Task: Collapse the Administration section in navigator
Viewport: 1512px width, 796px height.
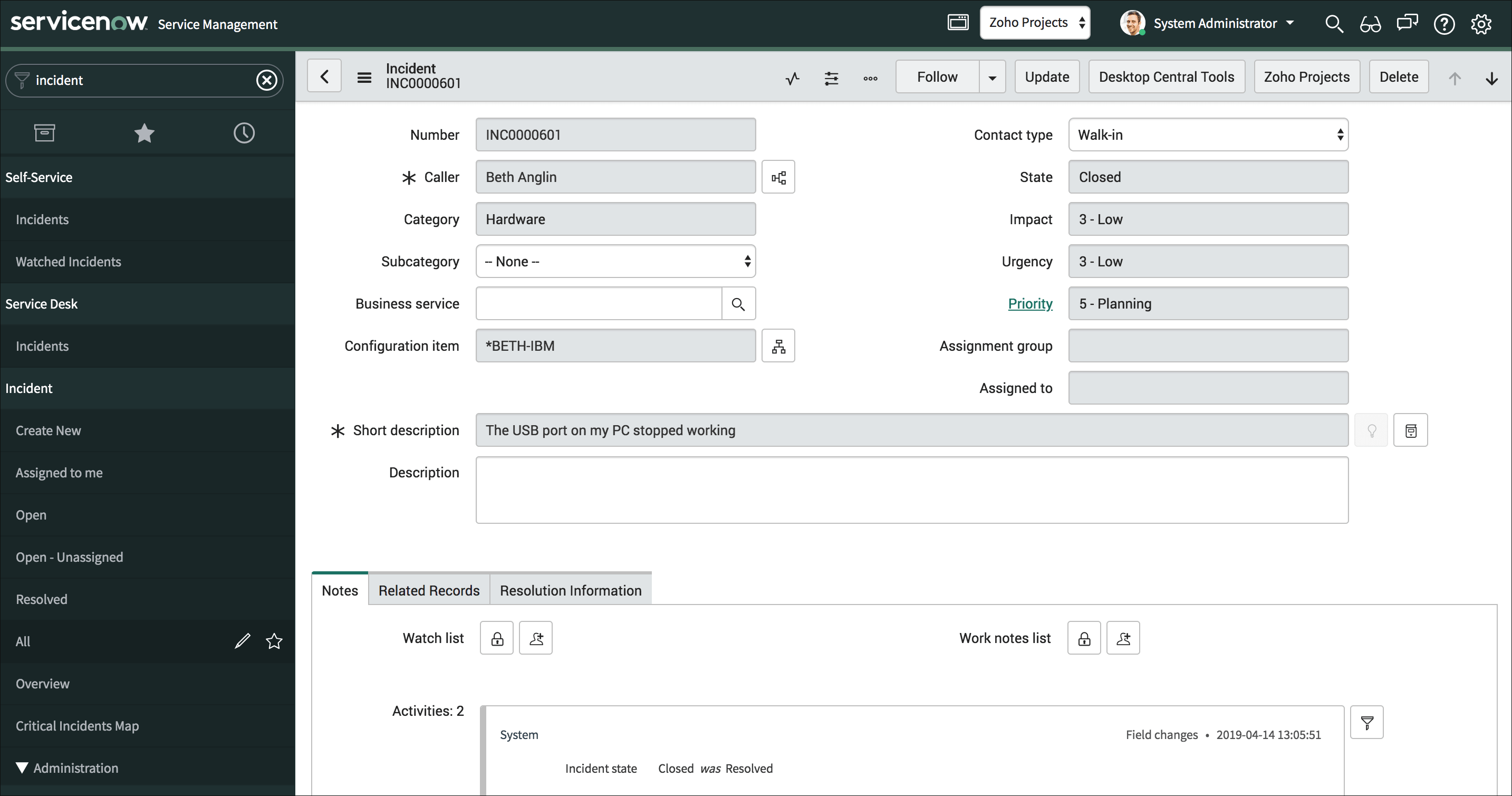Action: [x=22, y=769]
